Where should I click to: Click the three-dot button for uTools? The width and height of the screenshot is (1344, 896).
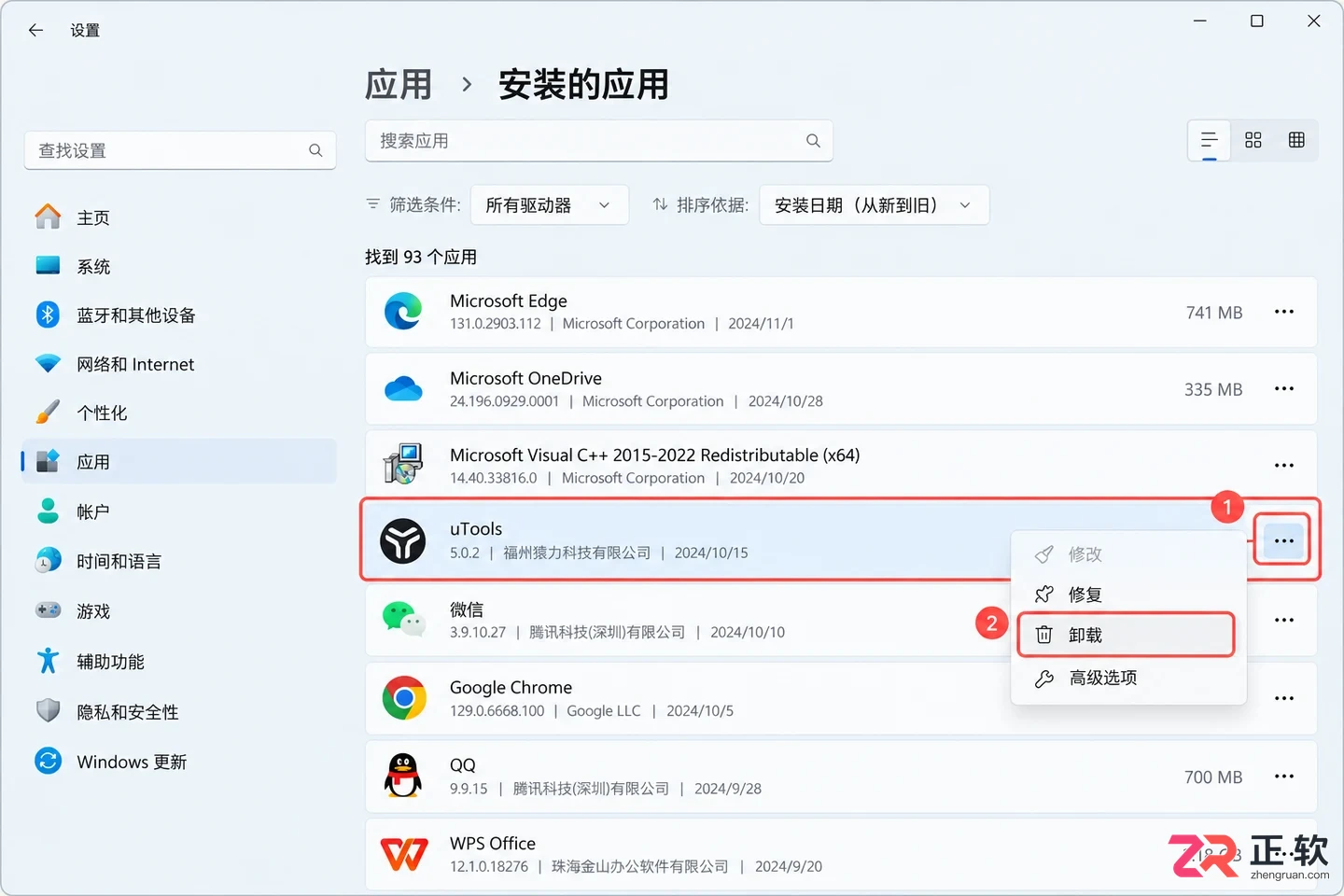click(1284, 541)
